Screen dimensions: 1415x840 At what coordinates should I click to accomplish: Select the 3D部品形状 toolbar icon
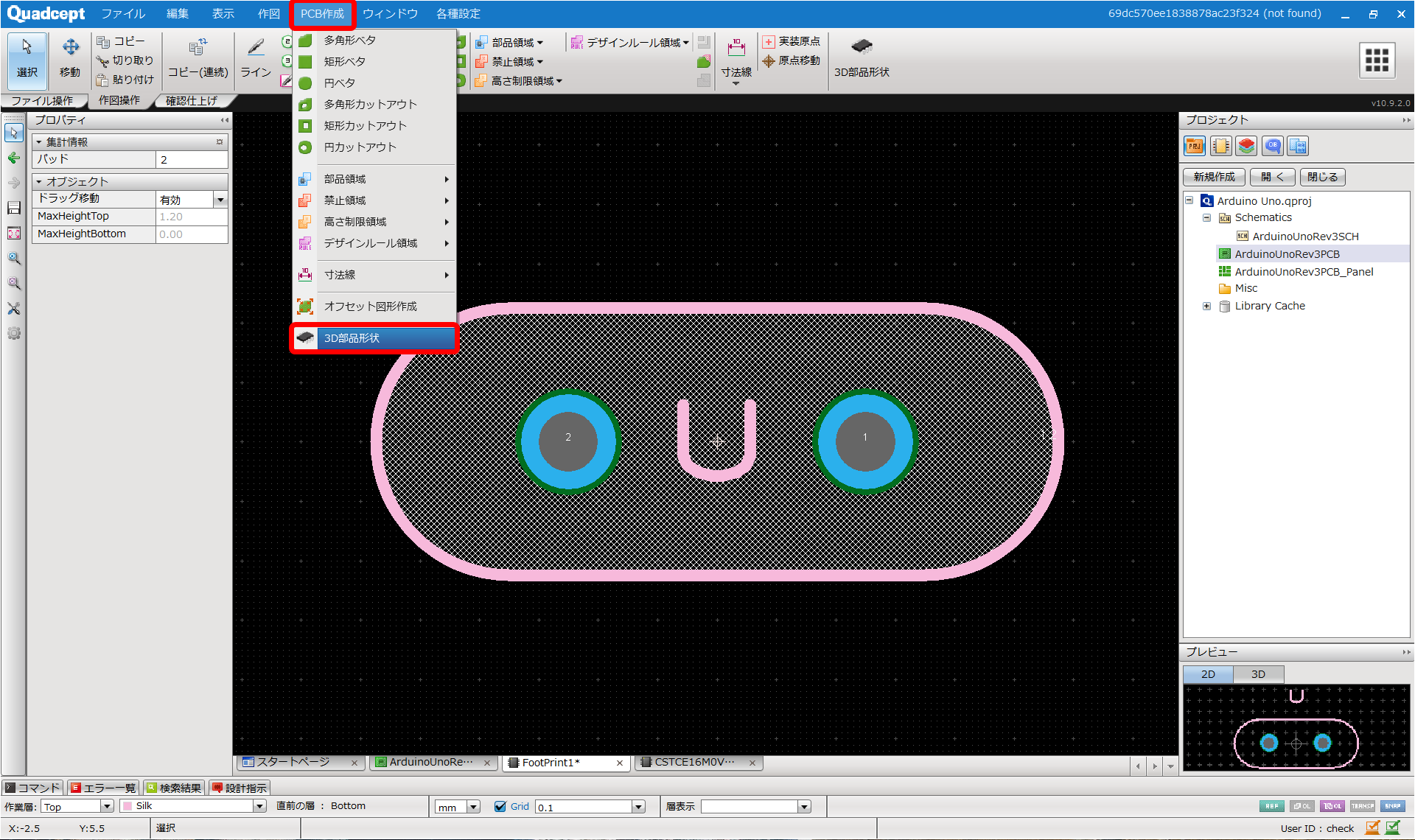click(x=861, y=48)
